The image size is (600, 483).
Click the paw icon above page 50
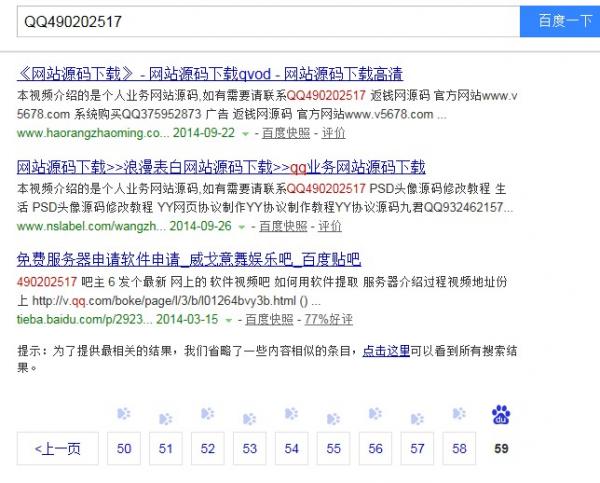coord(124,414)
